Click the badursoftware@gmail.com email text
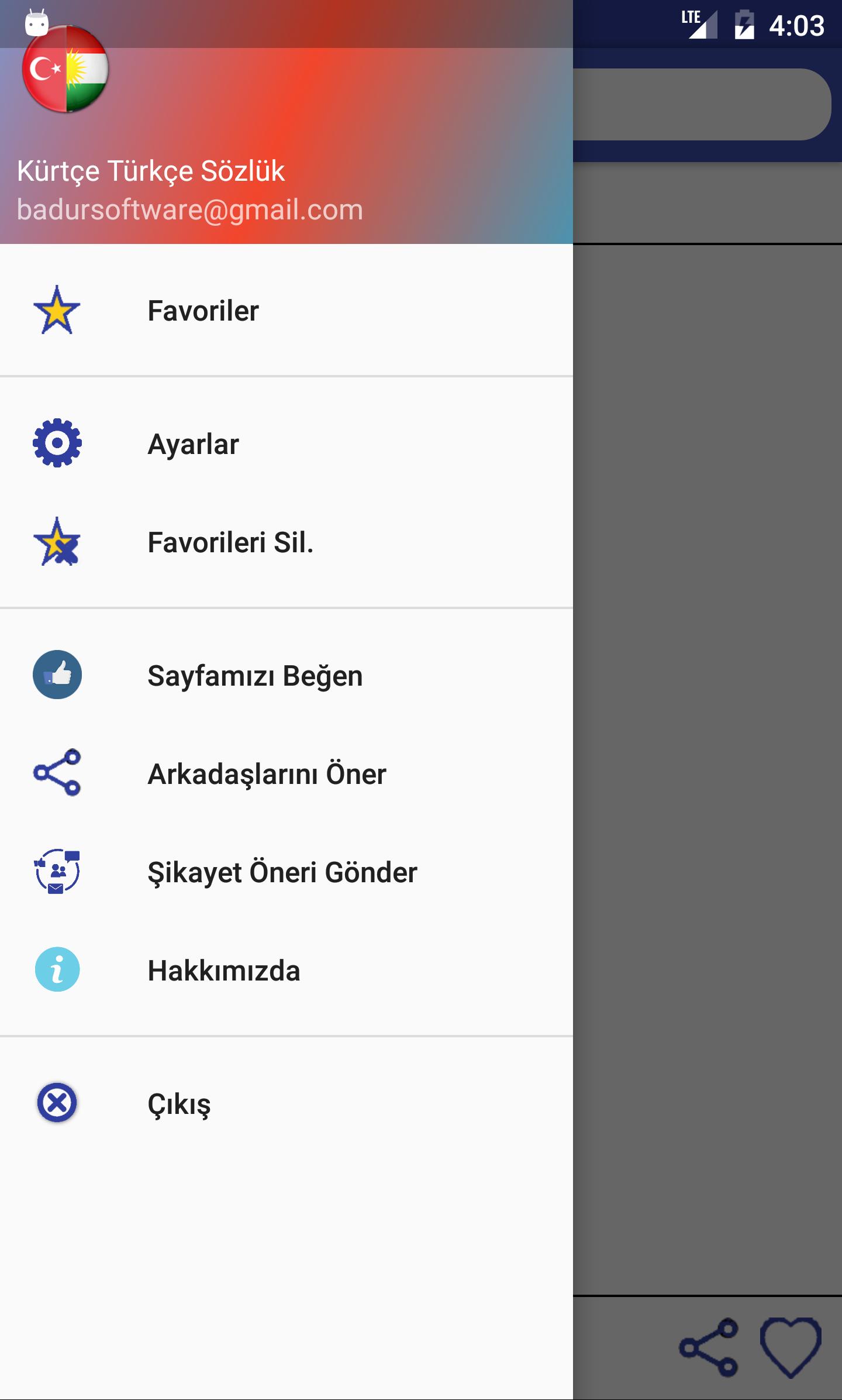 click(190, 209)
